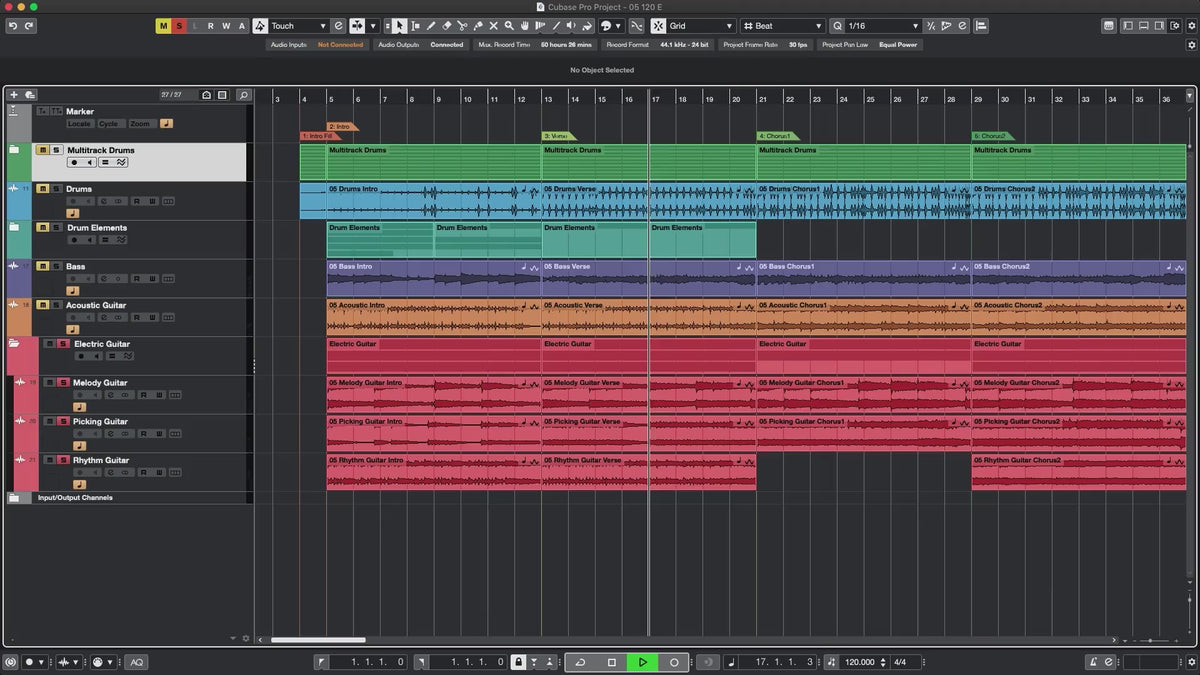Collapse the Electric Guitar folder track
This screenshot has height=675, width=1200.
[14, 344]
